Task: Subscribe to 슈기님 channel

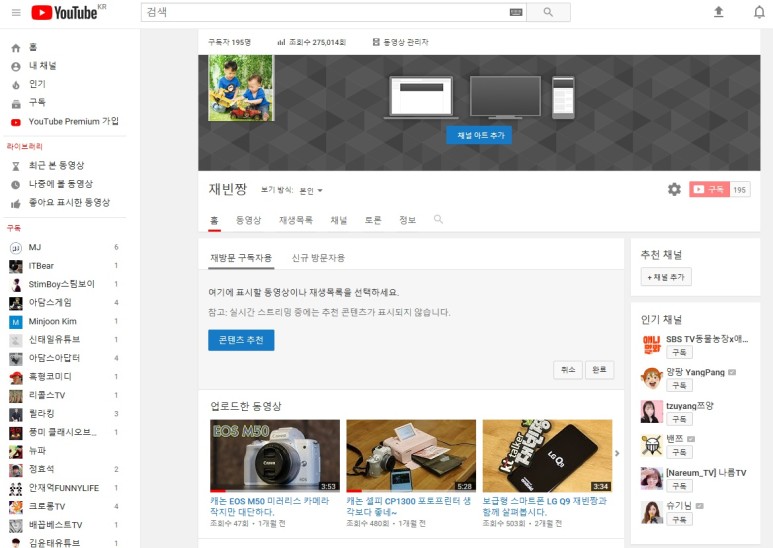Action: pyautogui.click(x=679, y=519)
